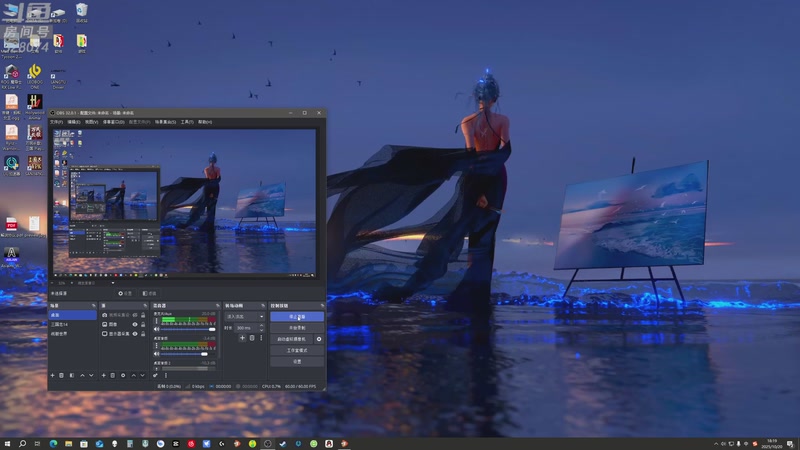Click the start recording button
800x450 pixels.
click(297, 328)
